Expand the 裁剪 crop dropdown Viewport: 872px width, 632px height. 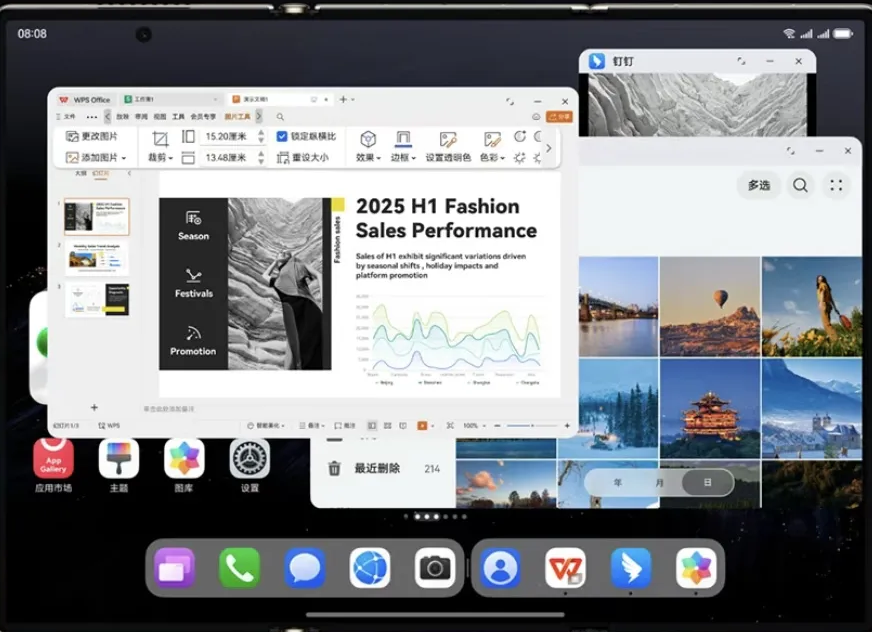point(160,157)
